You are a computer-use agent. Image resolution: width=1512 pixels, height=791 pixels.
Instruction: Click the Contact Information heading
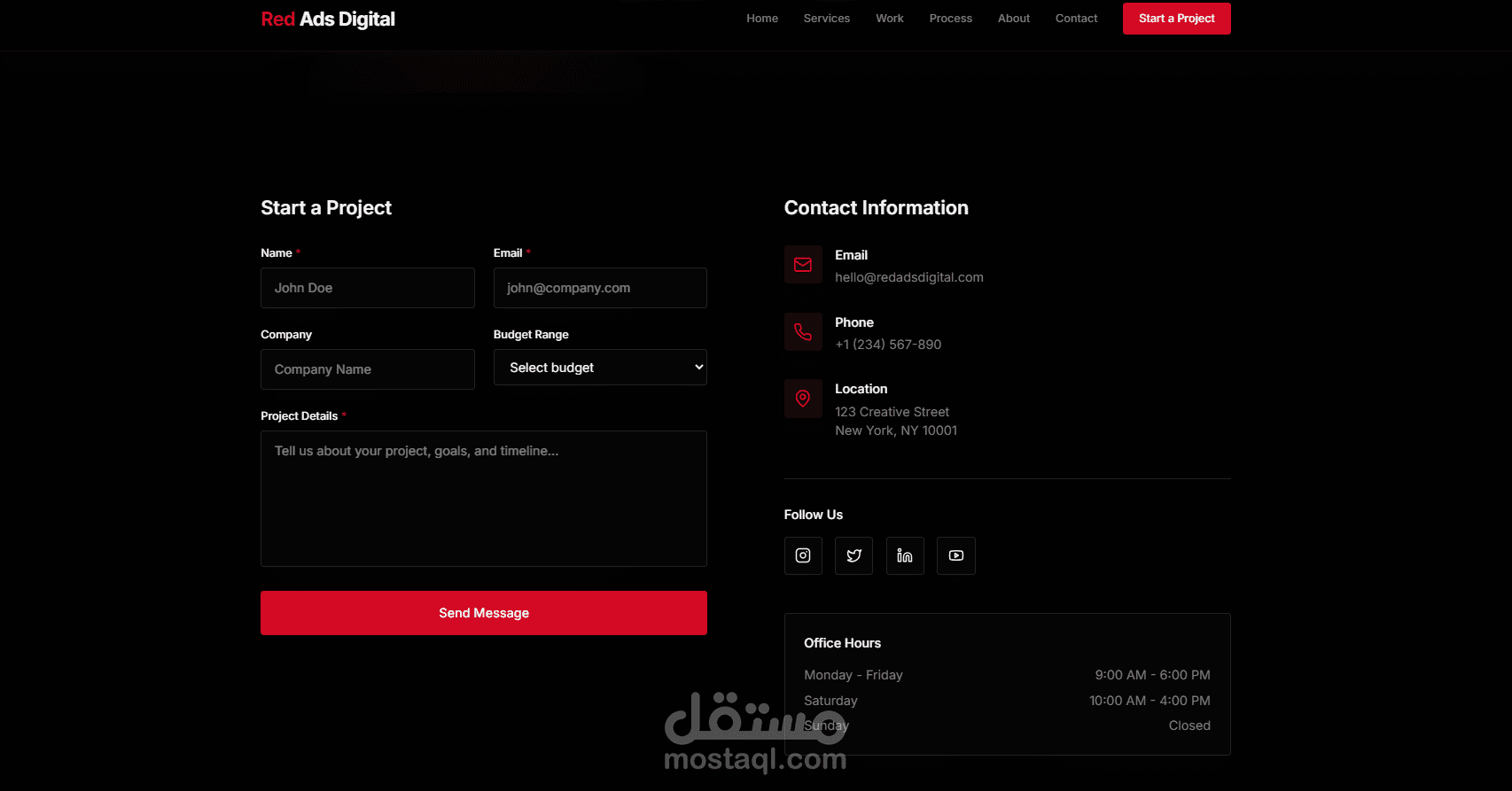point(877,208)
